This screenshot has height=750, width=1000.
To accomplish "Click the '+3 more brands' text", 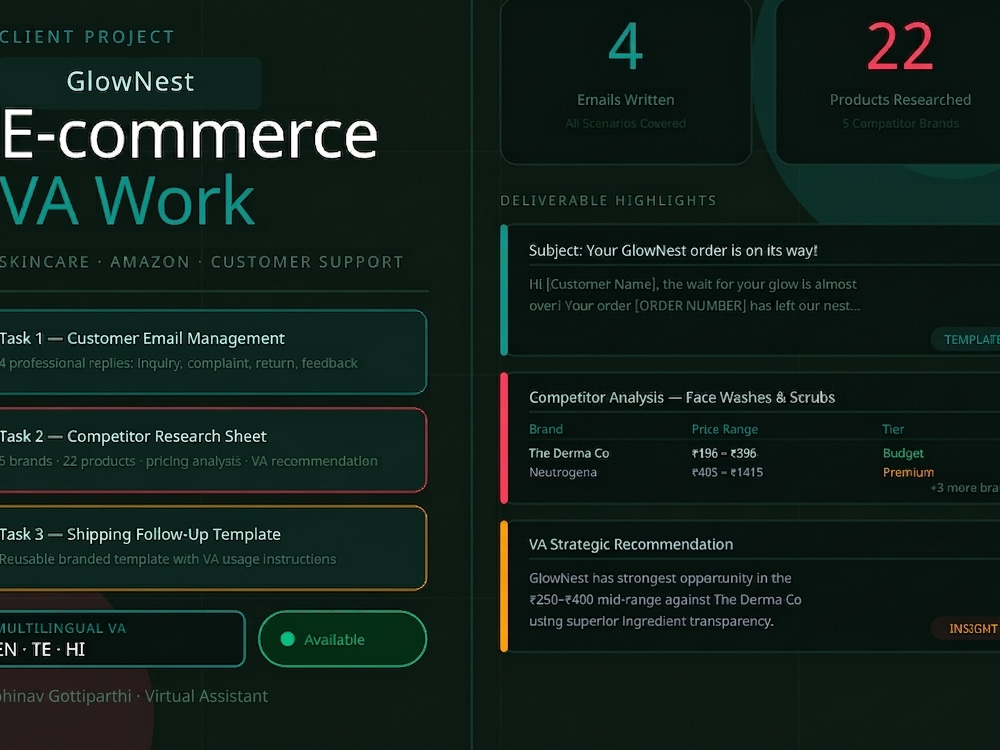I will pos(965,488).
